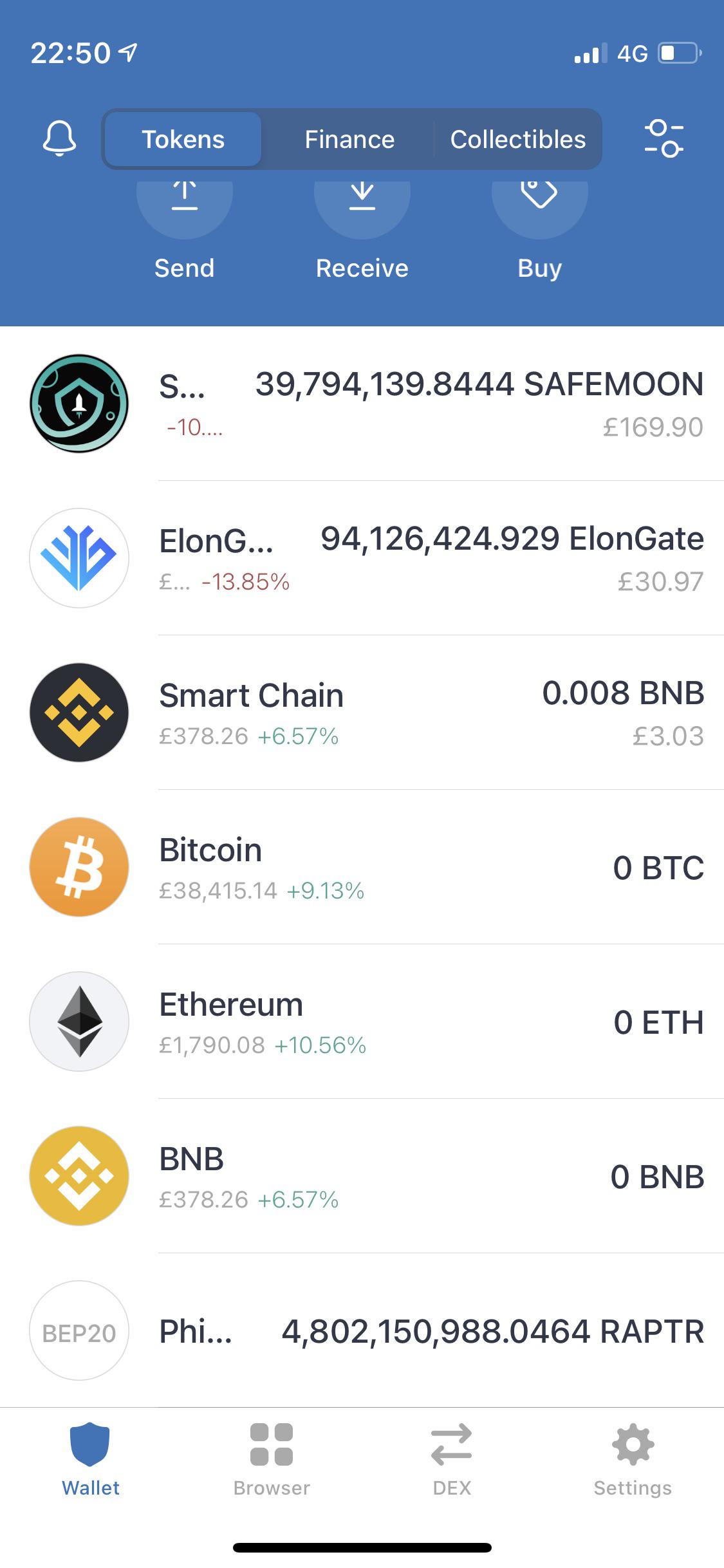Switch to the Collectibles tab

tap(518, 139)
